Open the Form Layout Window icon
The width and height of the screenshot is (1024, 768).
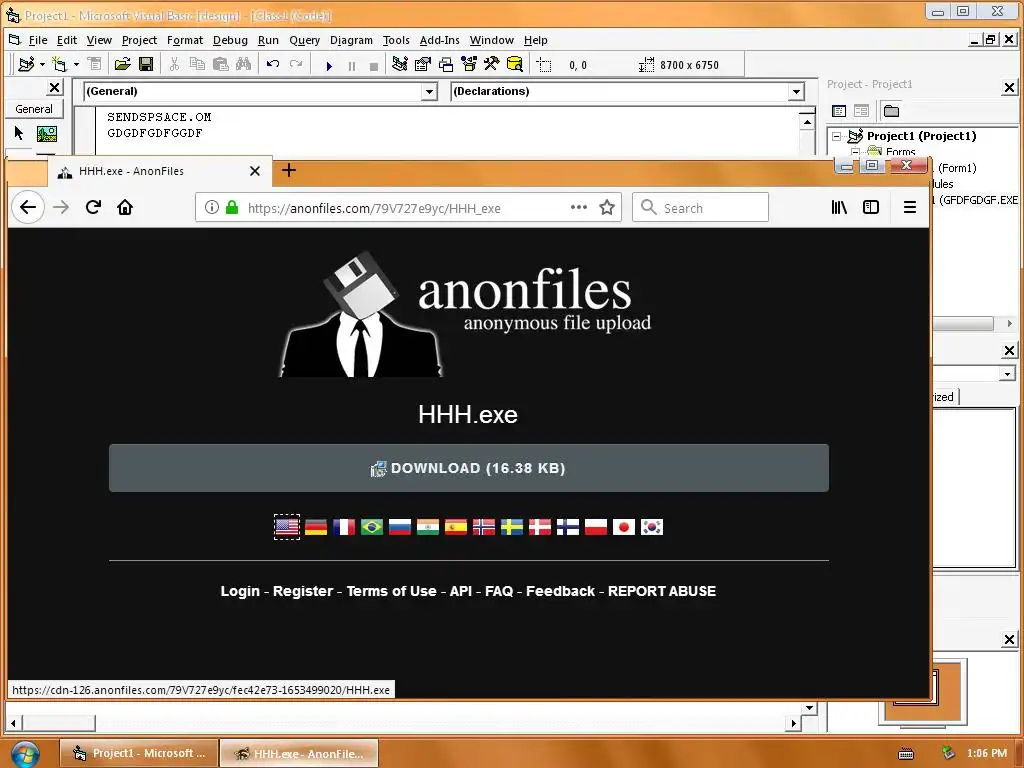pos(446,64)
